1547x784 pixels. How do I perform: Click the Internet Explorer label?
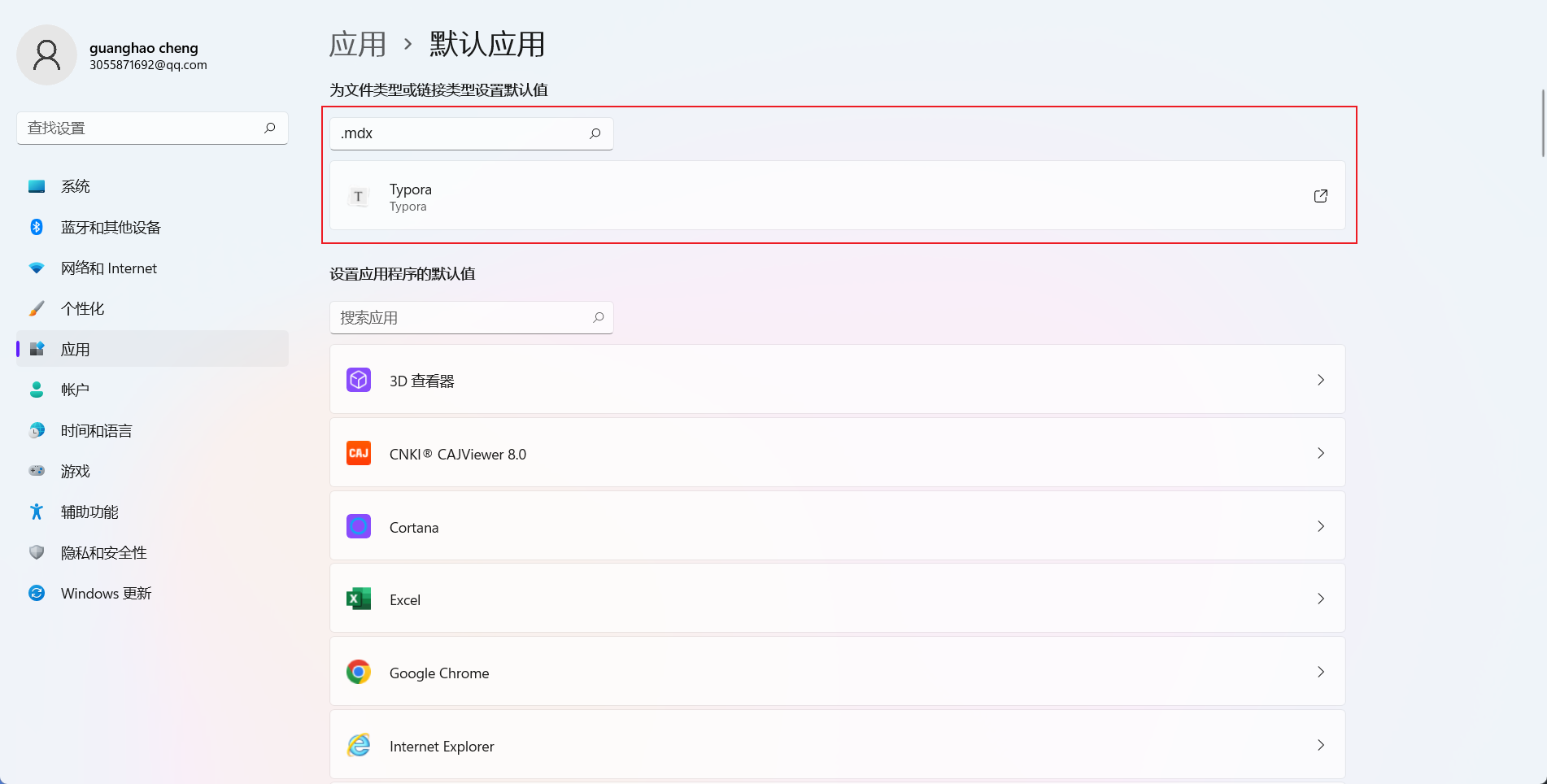(442, 746)
